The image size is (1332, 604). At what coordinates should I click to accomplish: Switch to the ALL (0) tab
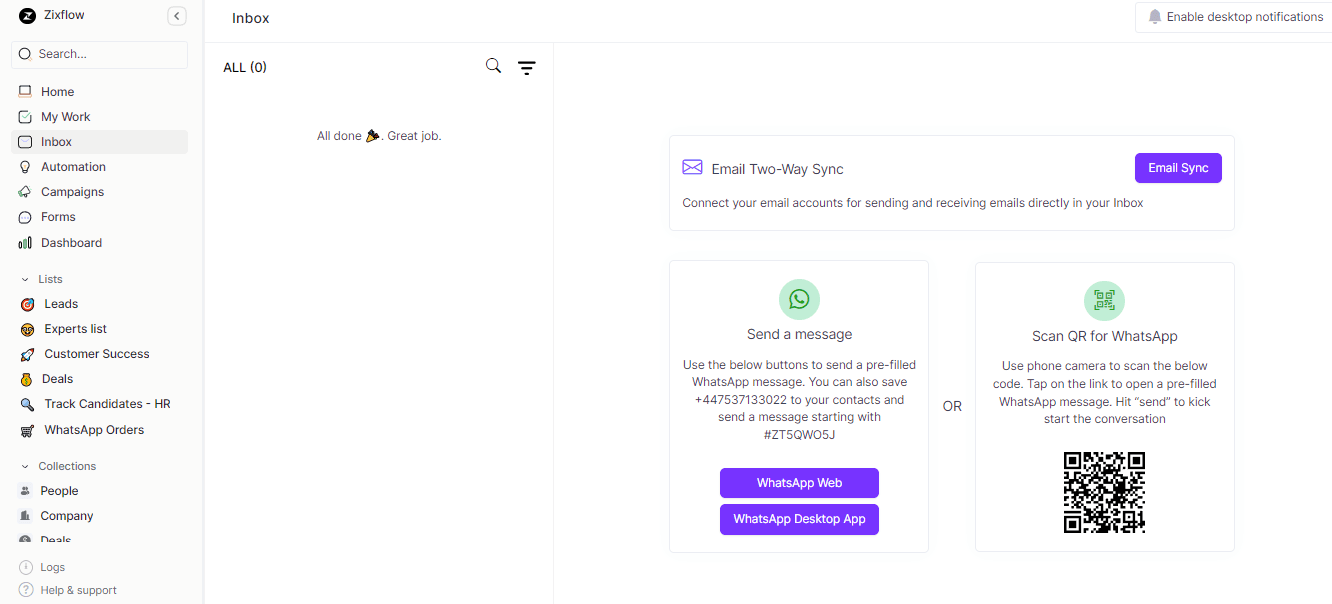click(245, 66)
